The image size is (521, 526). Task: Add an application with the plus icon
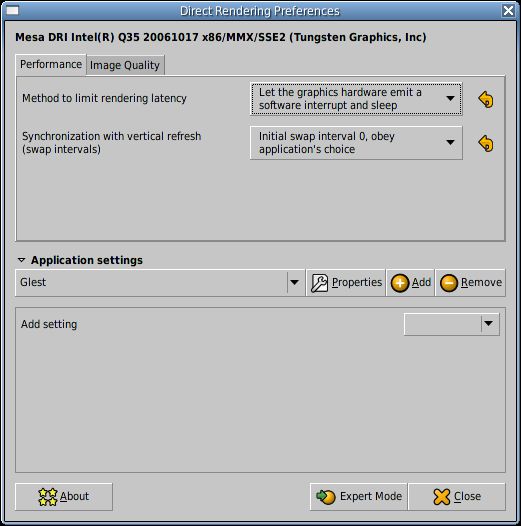tap(410, 283)
